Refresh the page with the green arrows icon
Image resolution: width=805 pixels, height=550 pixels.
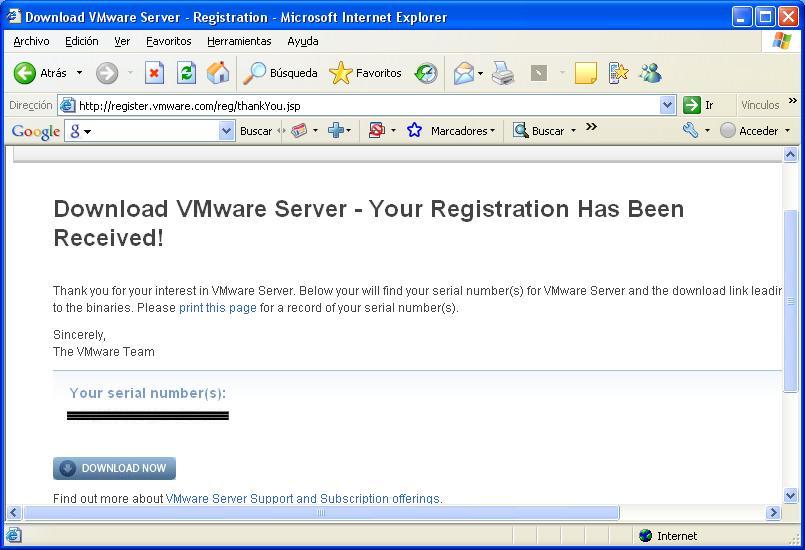186,73
